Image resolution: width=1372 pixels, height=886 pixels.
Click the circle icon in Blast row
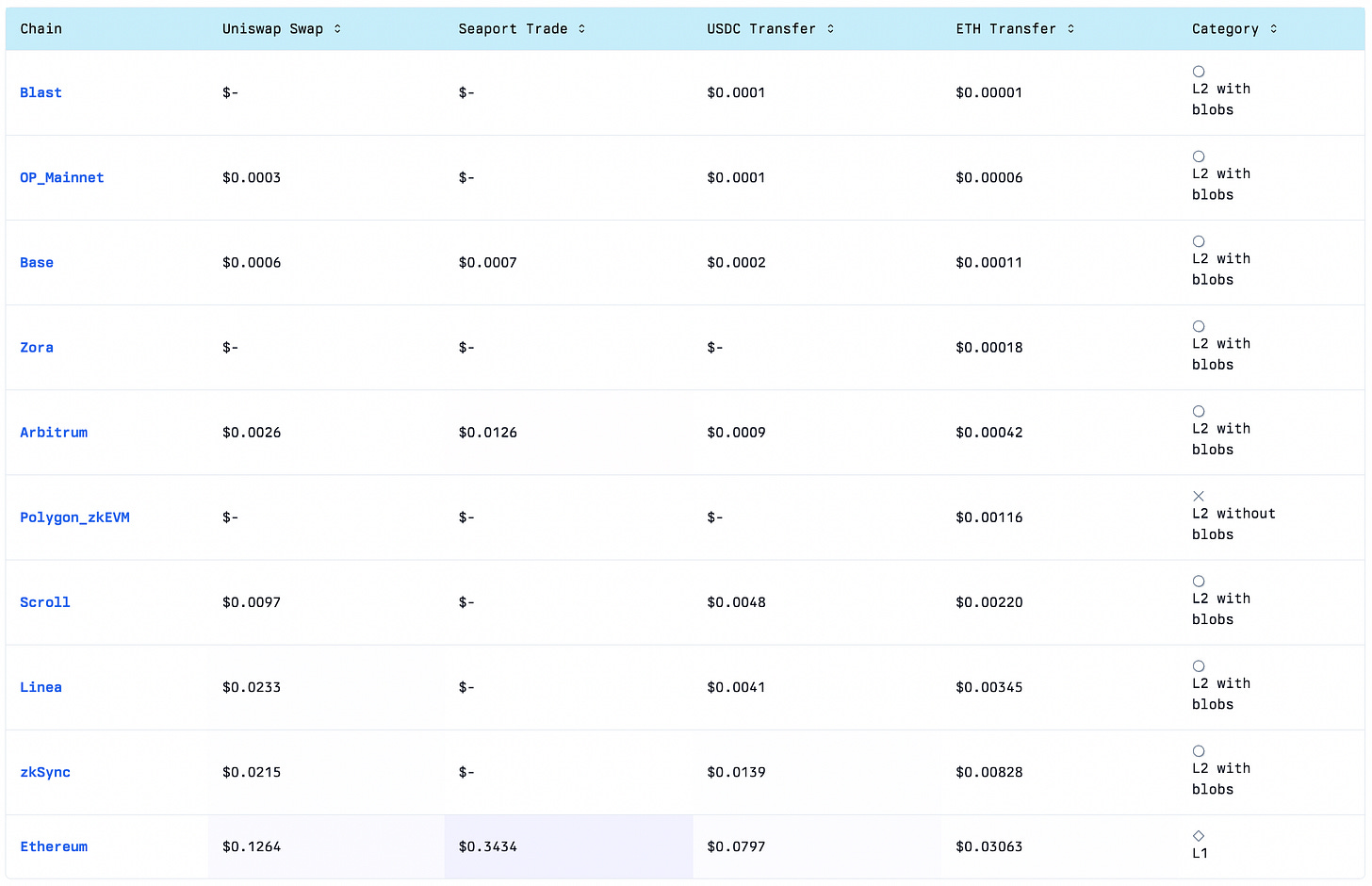pyautogui.click(x=1199, y=72)
